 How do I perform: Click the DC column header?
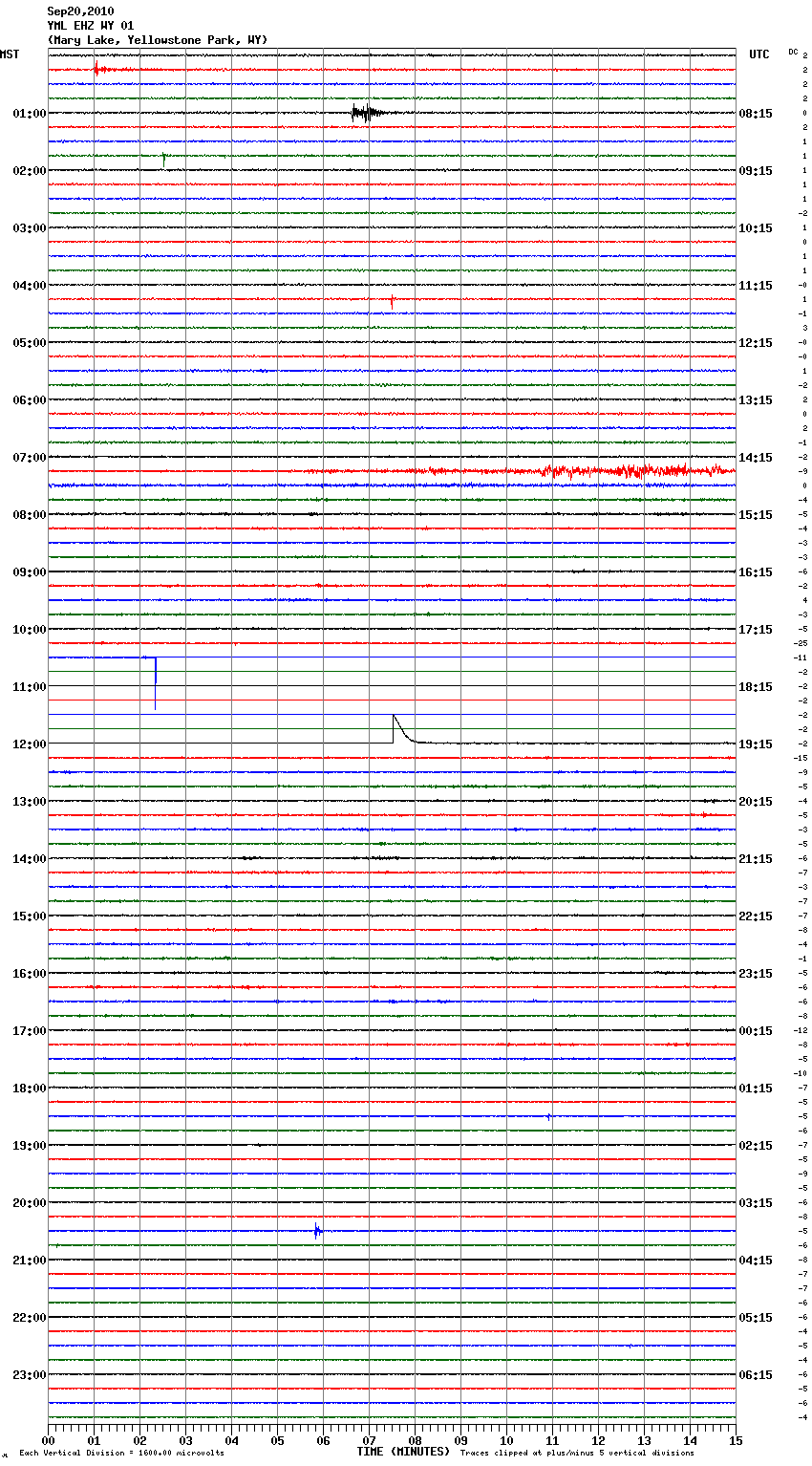(x=793, y=52)
